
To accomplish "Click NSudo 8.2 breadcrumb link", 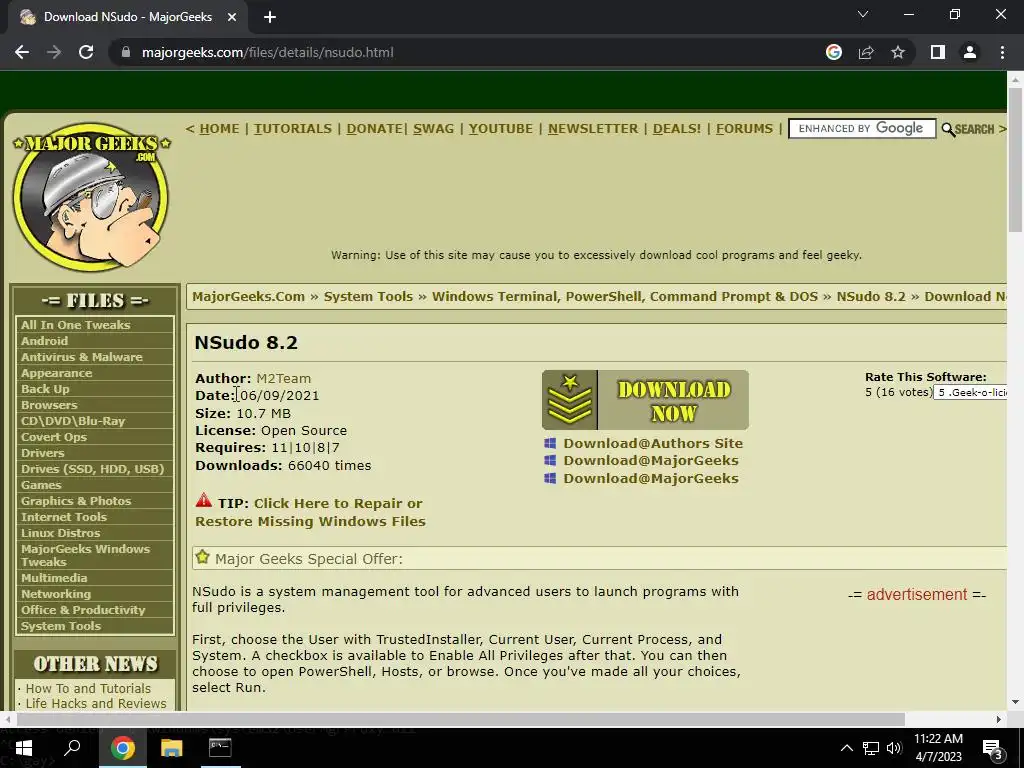I will (871, 296).
